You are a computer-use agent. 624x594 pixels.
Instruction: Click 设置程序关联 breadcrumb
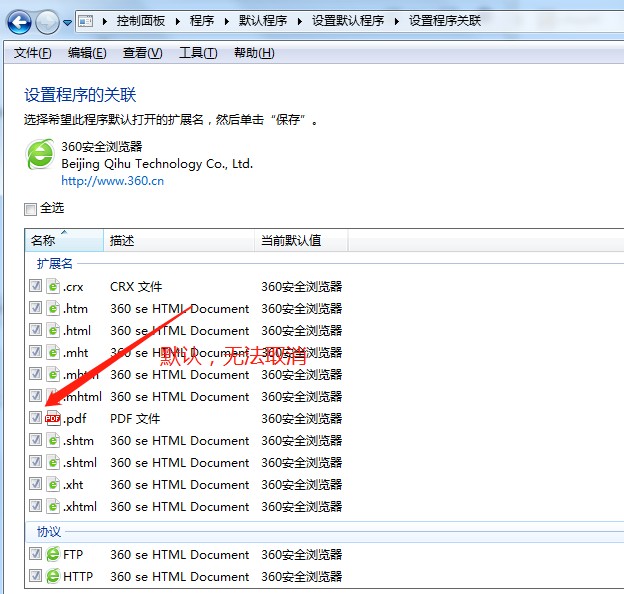point(445,21)
